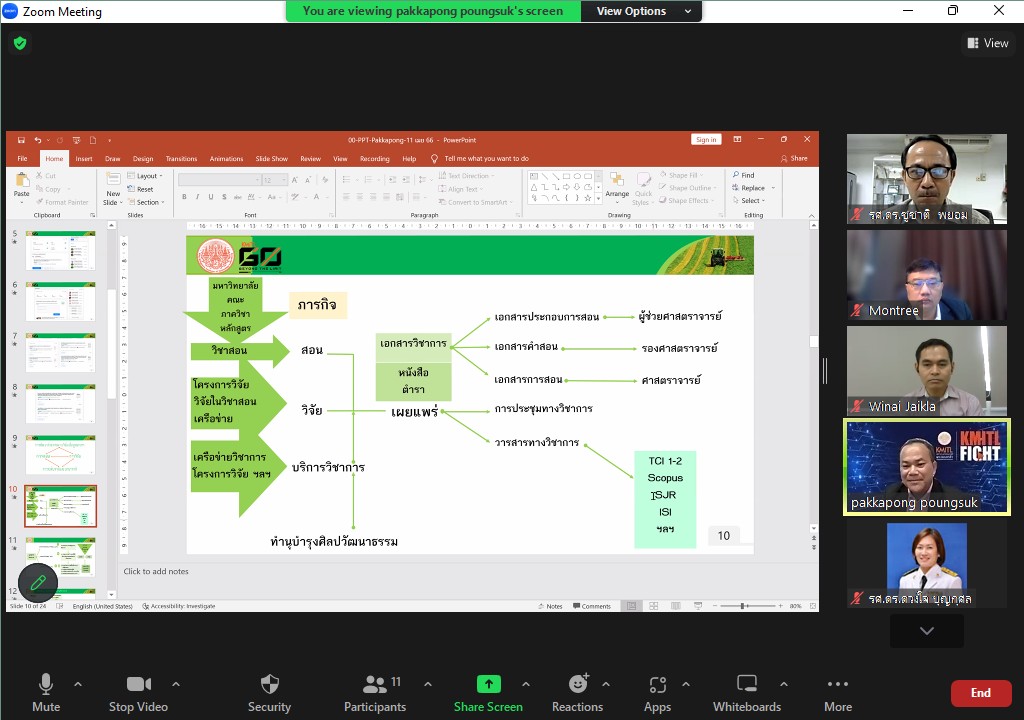This screenshot has height=720, width=1024.
Task: Switch to Slide Sorter view in status bar
Action: pos(654,606)
